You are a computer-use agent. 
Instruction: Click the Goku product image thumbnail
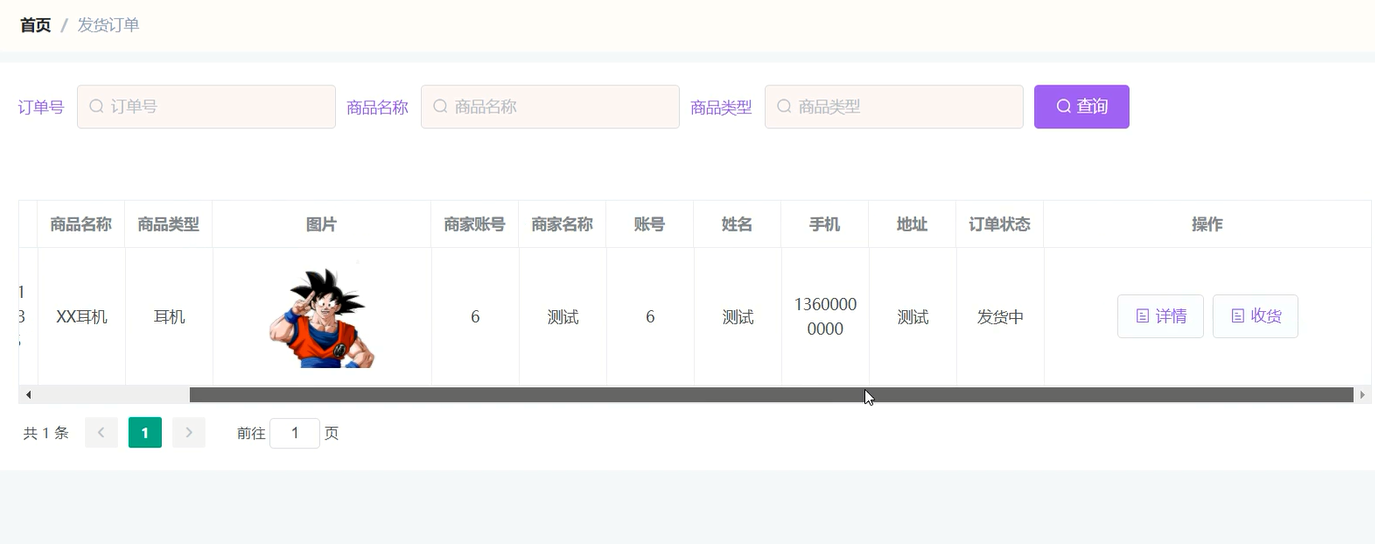click(321, 317)
